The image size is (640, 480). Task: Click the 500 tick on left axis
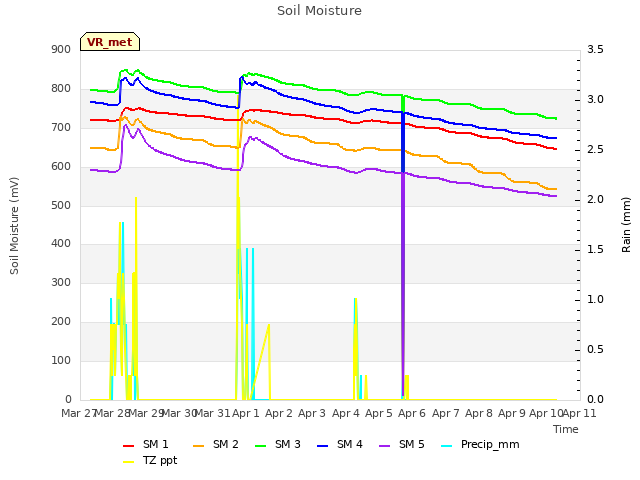click(61, 205)
